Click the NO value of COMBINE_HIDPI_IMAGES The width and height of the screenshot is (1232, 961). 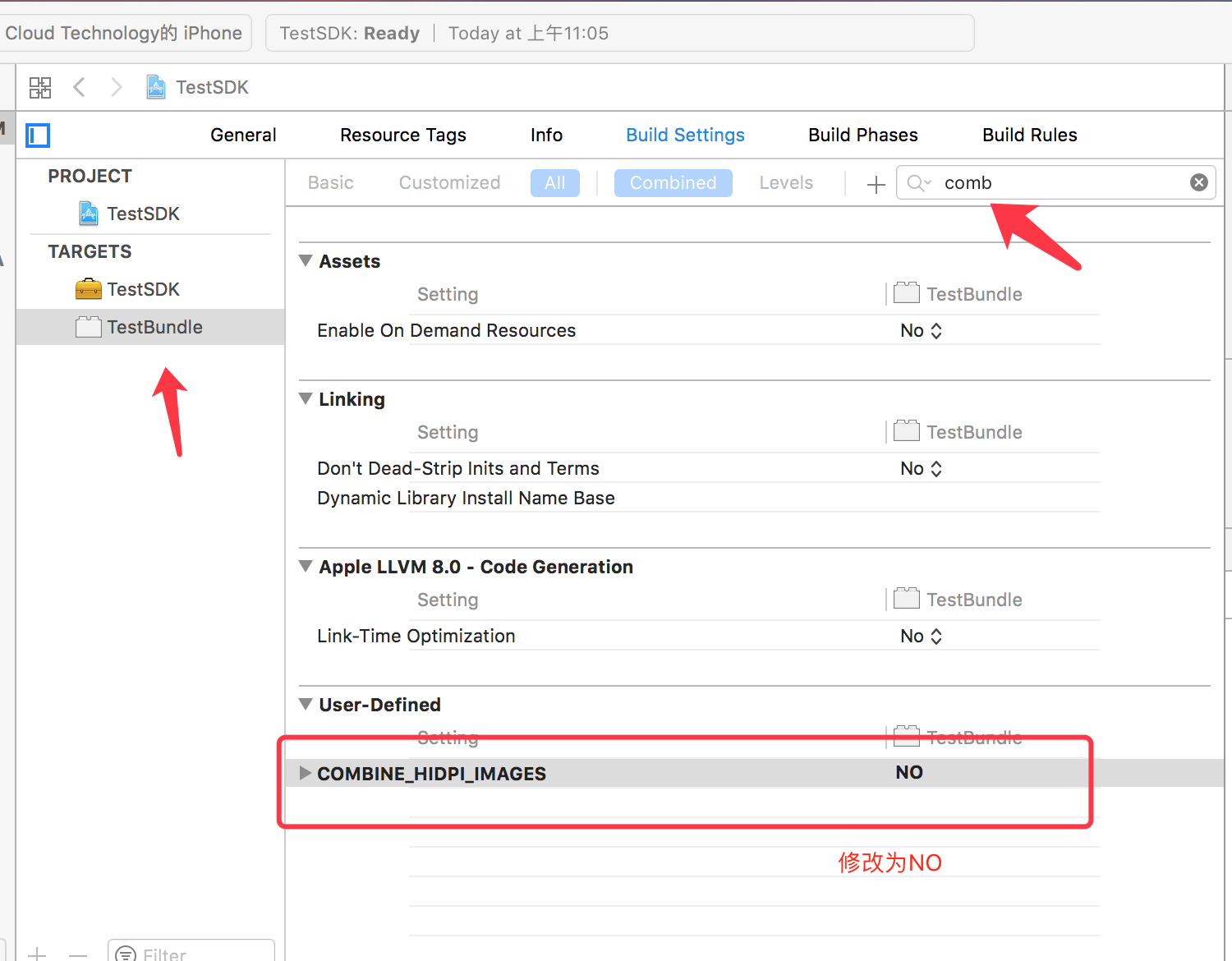[x=909, y=772]
